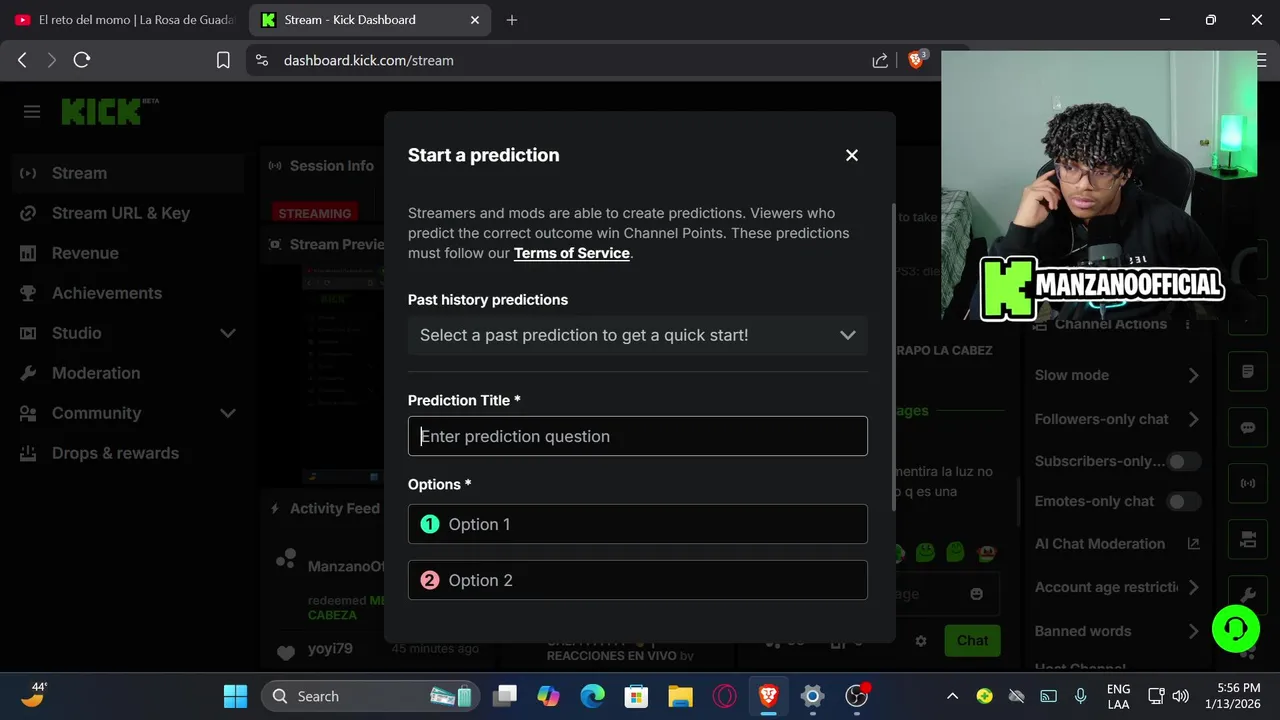Click the camera icon in right rail

click(x=1248, y=539)
